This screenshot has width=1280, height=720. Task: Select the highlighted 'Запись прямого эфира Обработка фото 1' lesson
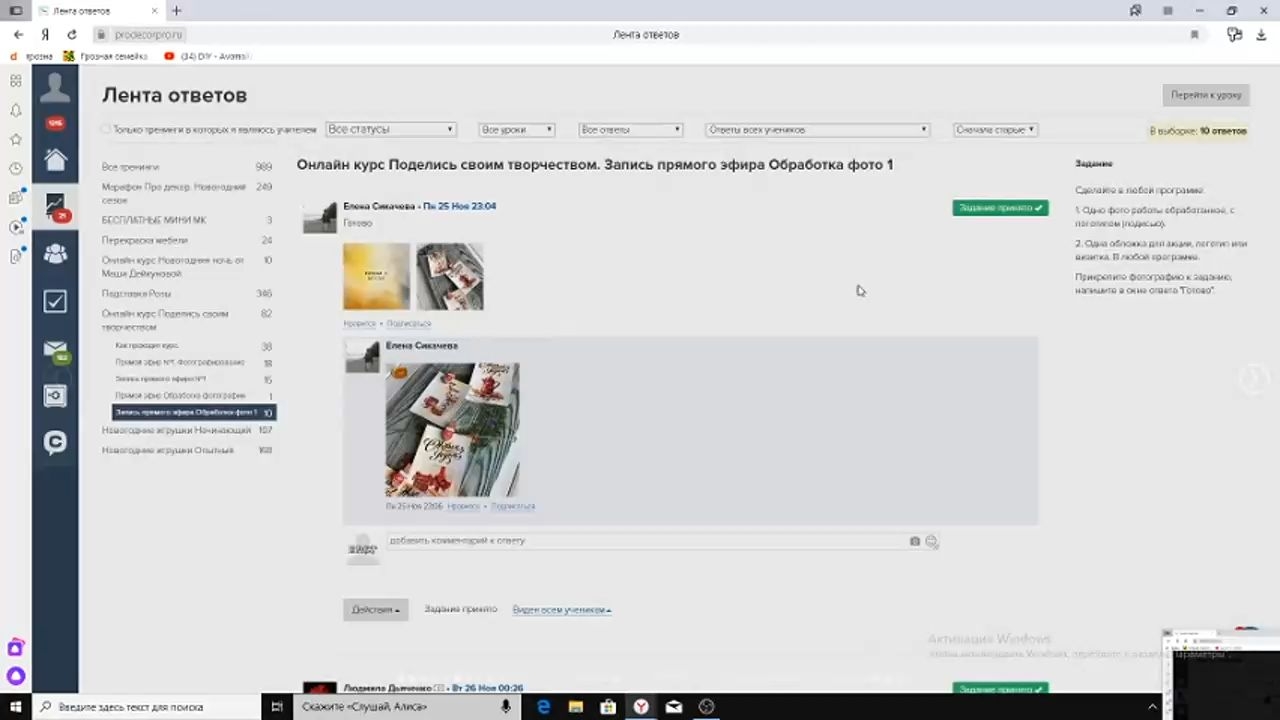[x=194, y=412]
